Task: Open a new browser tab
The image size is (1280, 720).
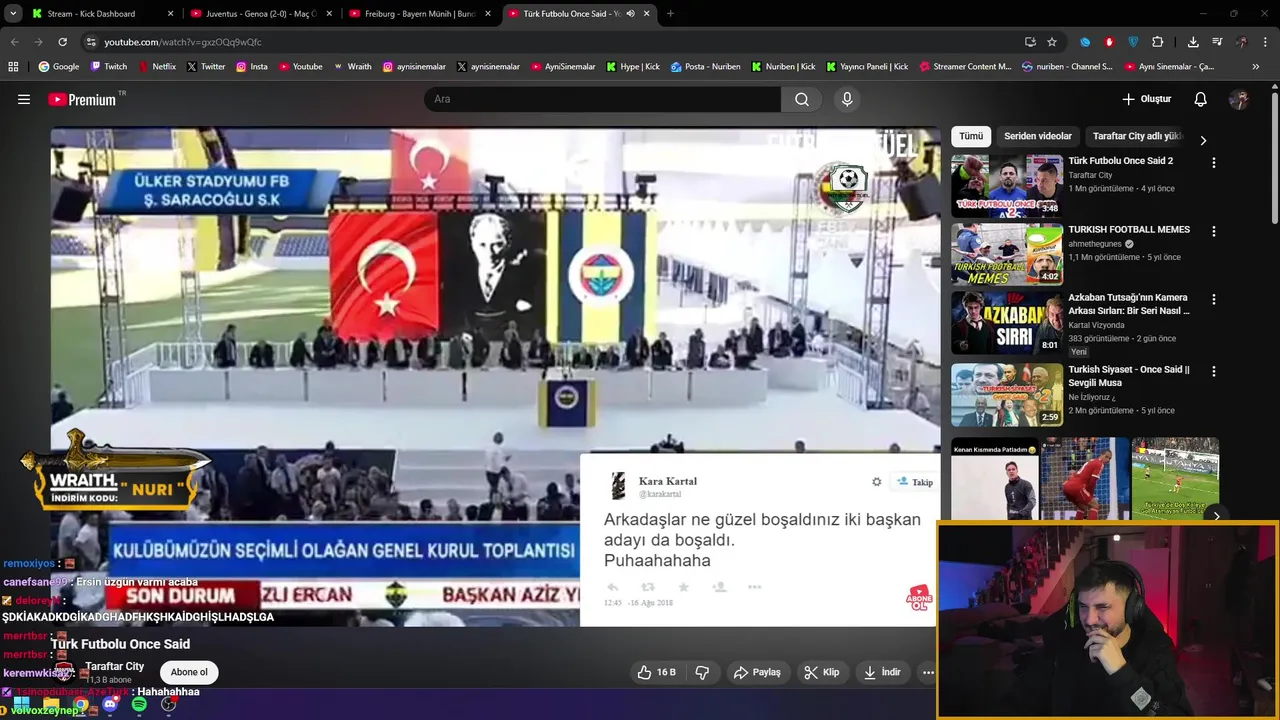Action: (x=670, y=14)
